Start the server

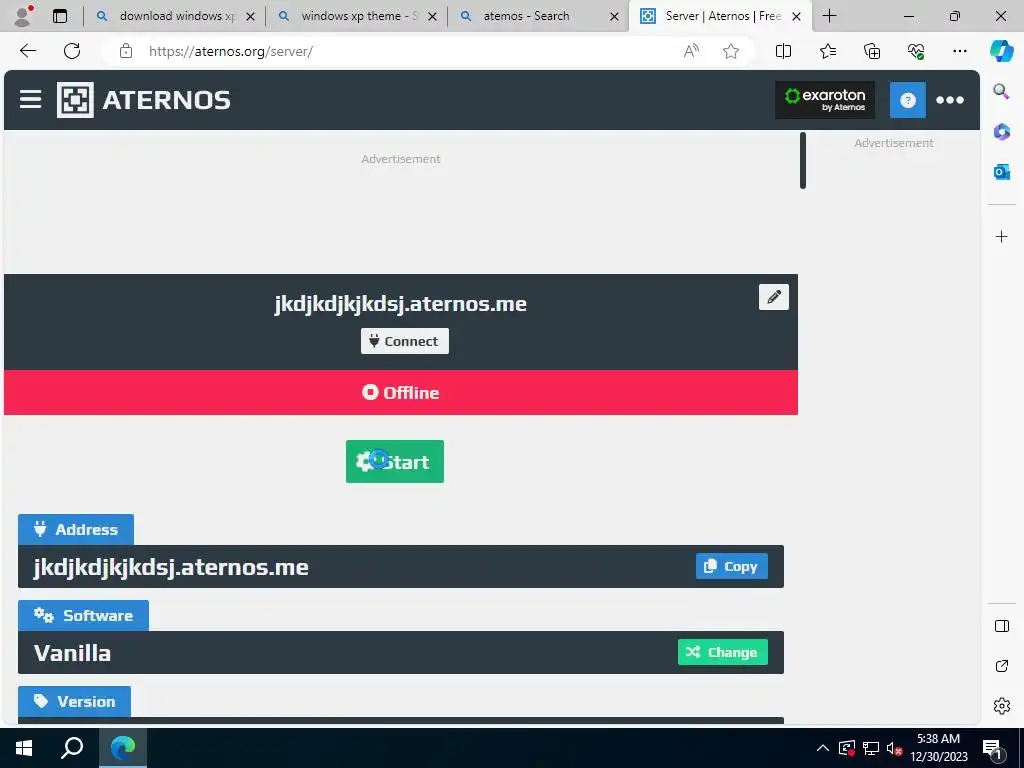coord(395,462)
